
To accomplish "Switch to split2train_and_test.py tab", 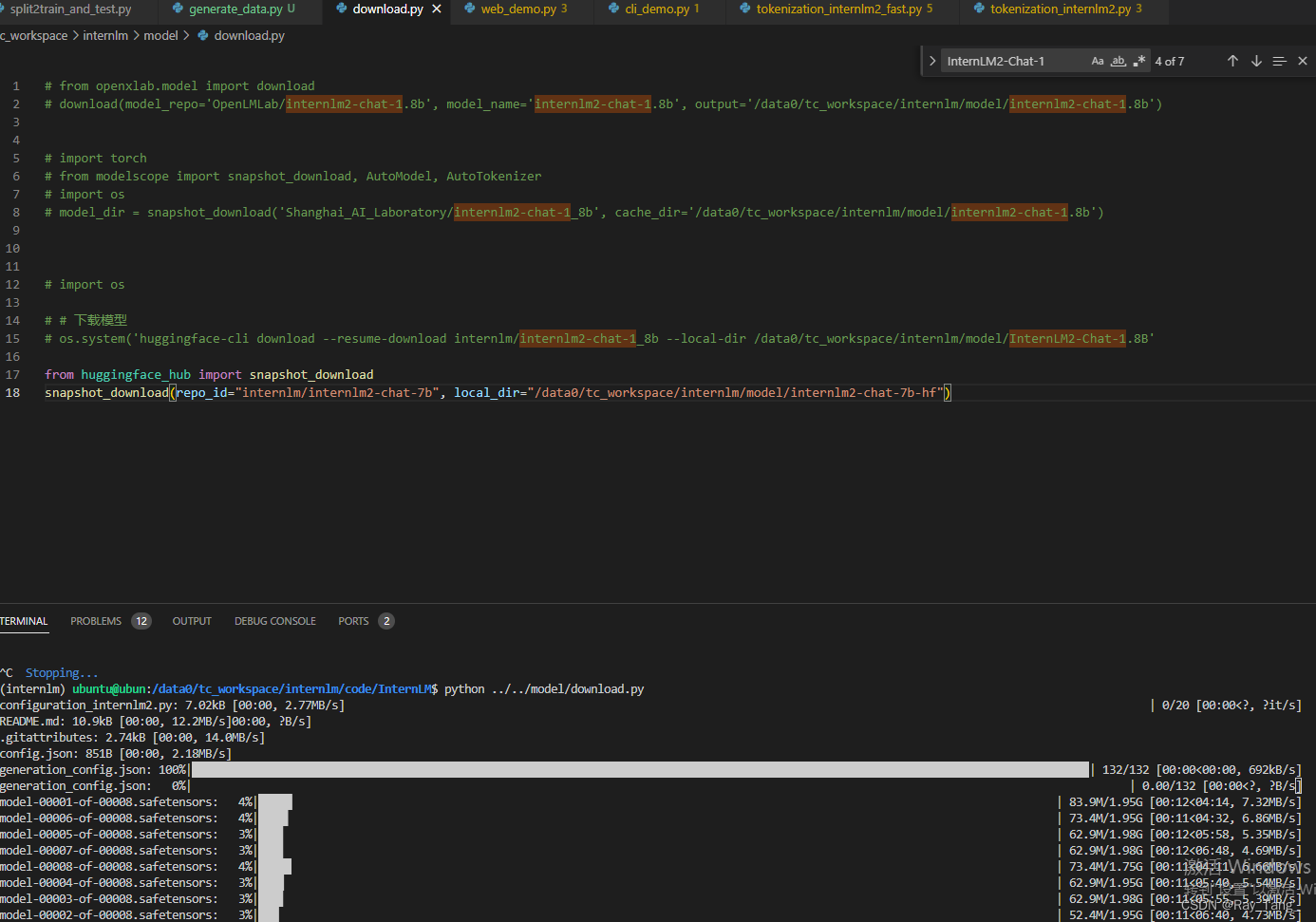I will point(71,9).
